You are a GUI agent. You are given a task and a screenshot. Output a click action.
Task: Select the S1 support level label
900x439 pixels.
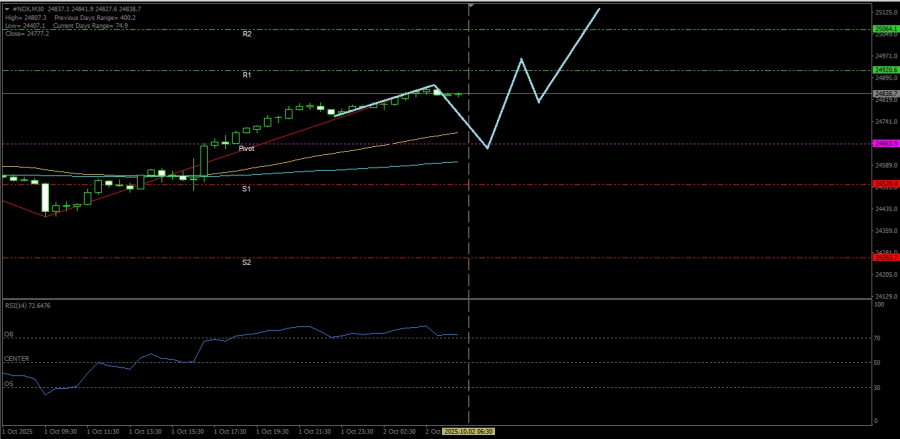click(x=246, y=189)
